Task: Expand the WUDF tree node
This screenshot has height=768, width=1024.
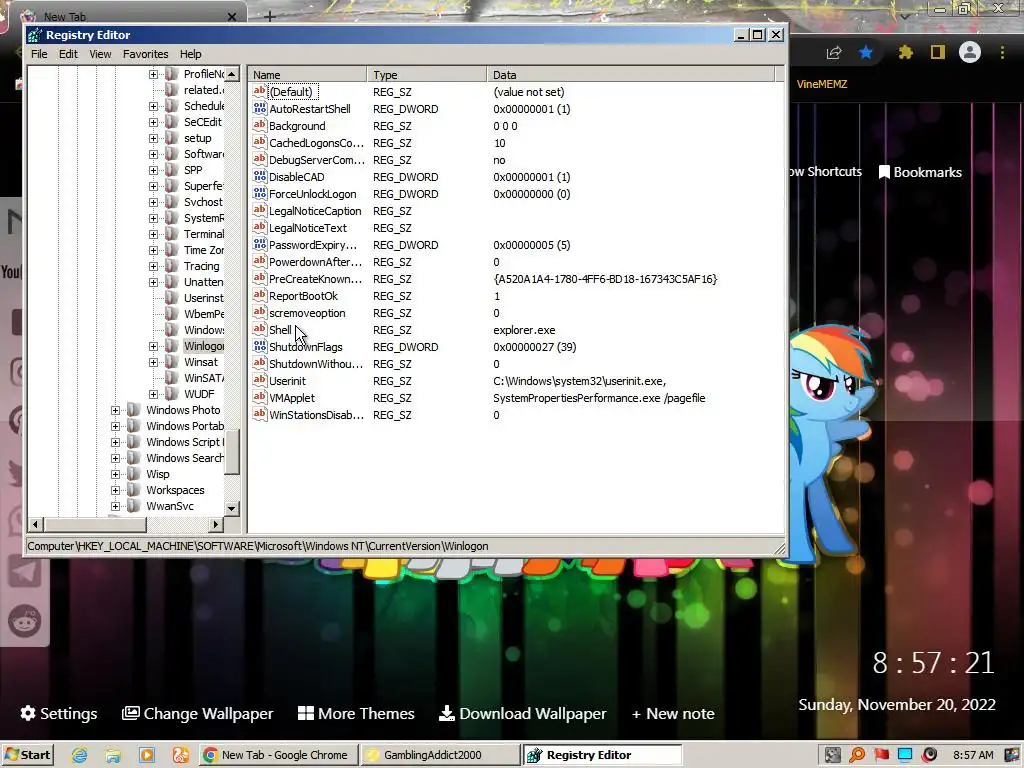Action: pyautogui.click(x=153, y=394)
